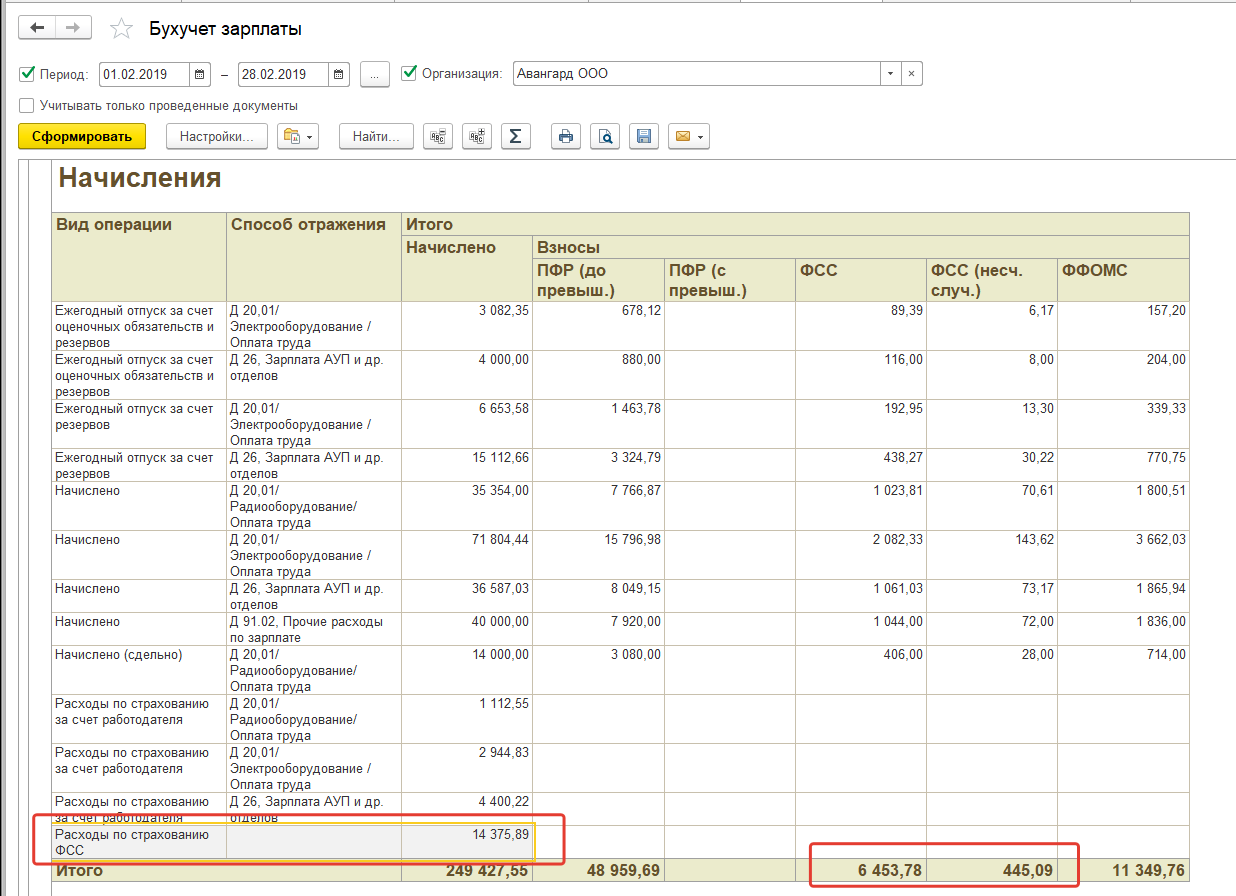
Task: Enable Учитывать только проведенные документы
Action: pyautogui.click(x=27, y=105)
